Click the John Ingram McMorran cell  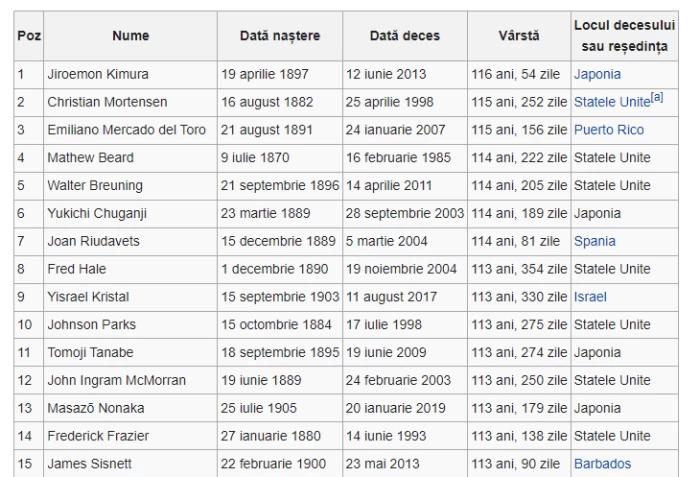tap(116, 380)
